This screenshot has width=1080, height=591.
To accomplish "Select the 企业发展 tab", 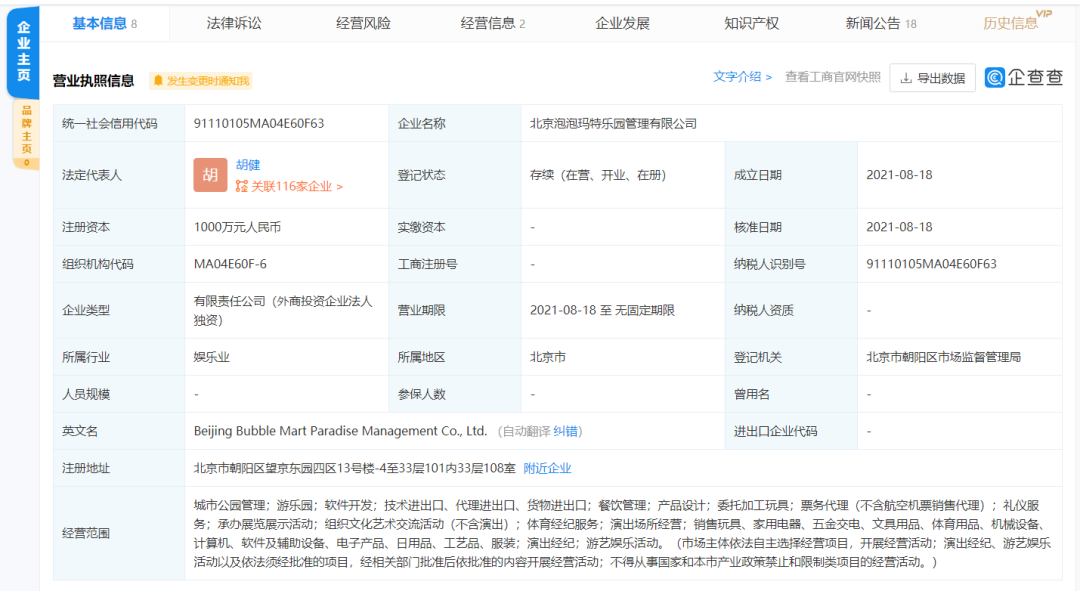I will (623, 23).
